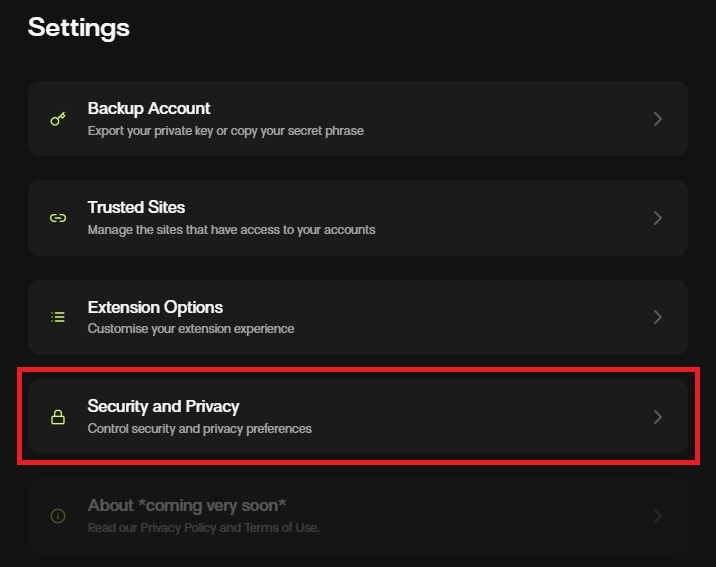Click 'Manage the sites that have access' text
This screenshot has height=567, width=716.
tap(231, 229)
